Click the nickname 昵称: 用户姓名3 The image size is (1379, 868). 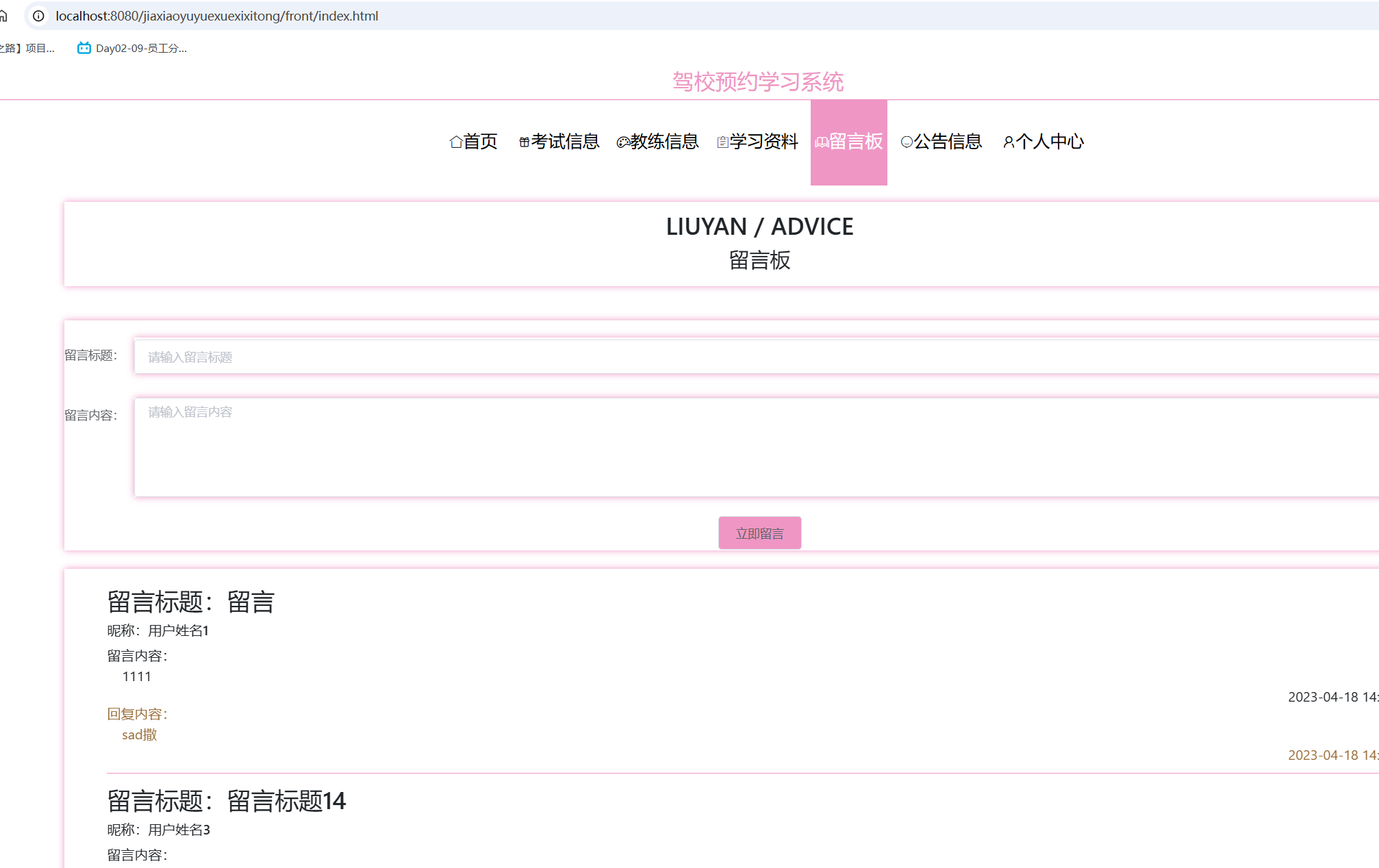[159, 830]
